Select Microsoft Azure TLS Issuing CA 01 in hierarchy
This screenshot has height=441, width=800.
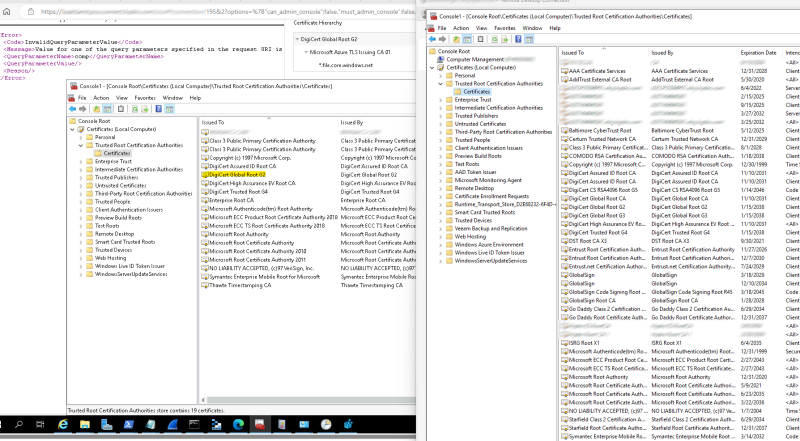tap(349, 52)
